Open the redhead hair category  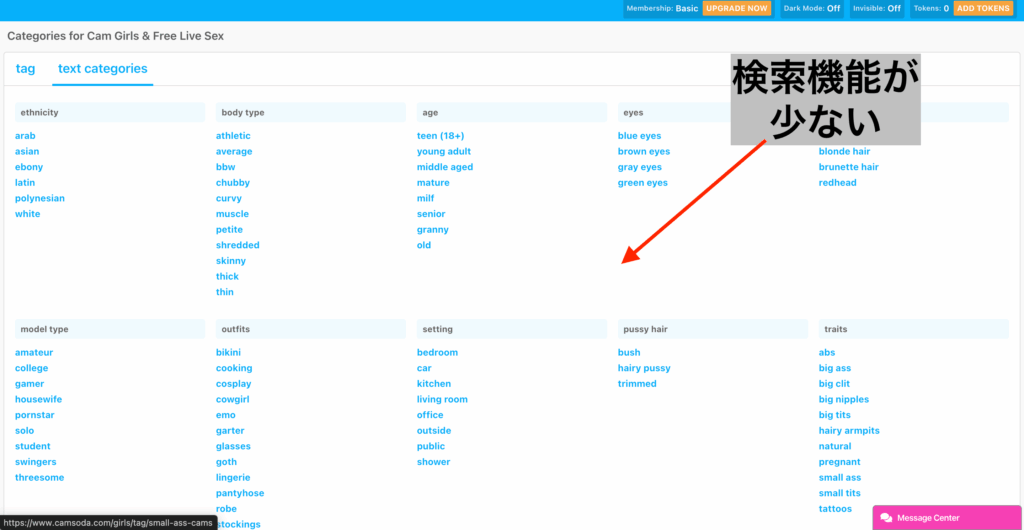[837, 183]
